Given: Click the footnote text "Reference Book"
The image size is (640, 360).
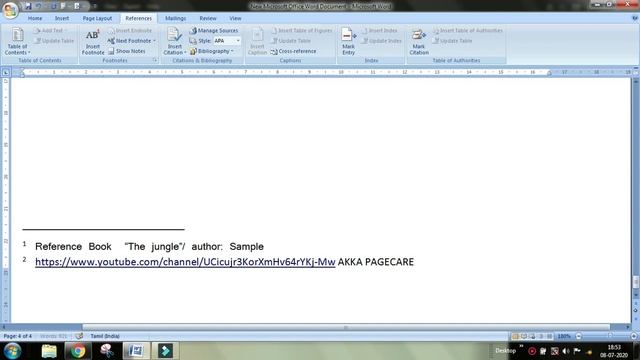Looking at the screenshot, I should click(x=73, y=247).
